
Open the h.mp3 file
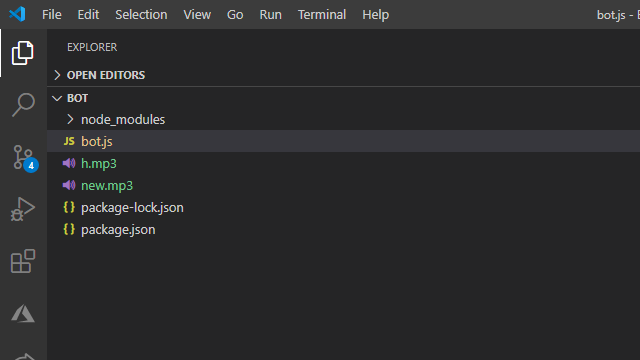[x=99, y=163]
